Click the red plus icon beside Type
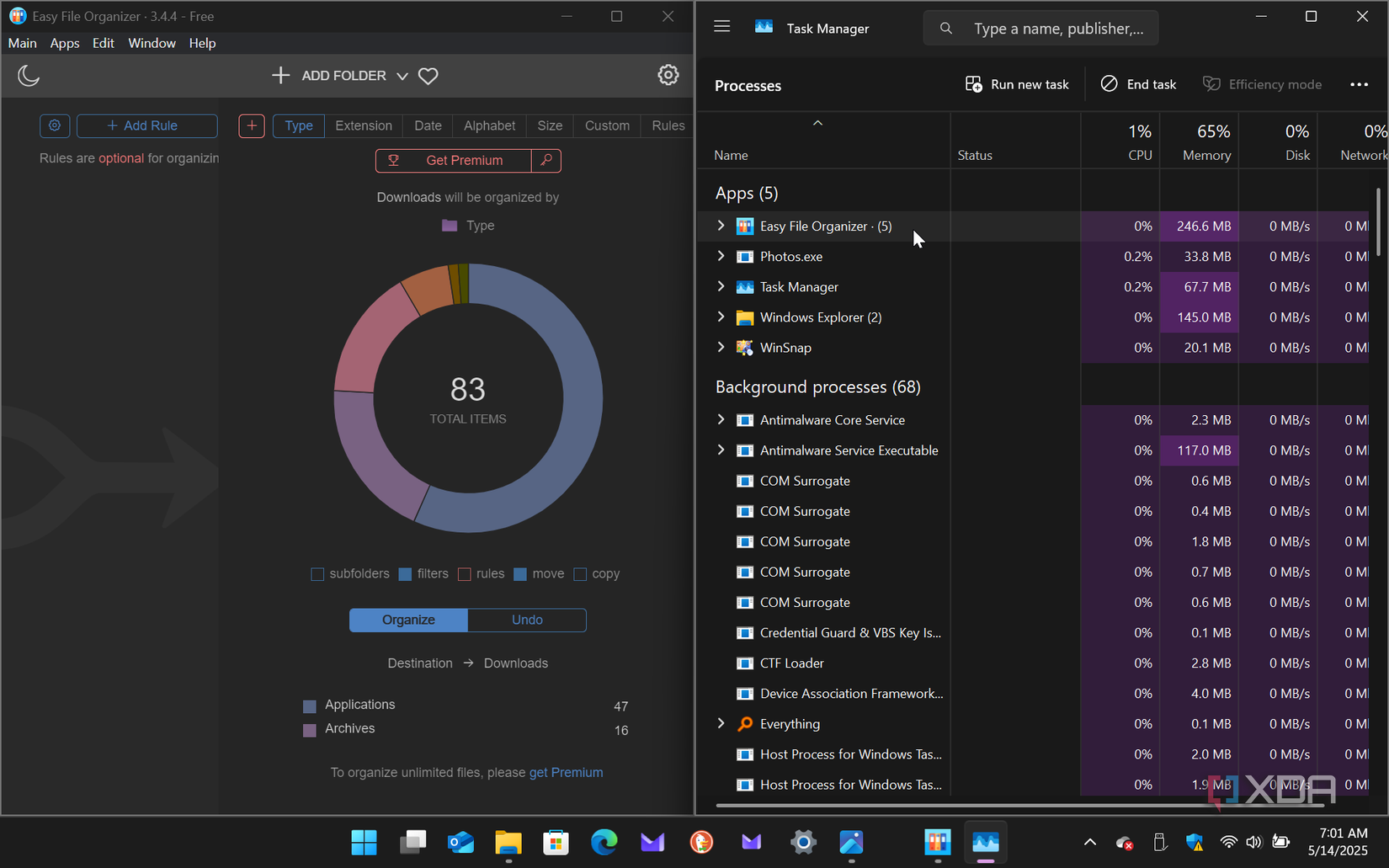The height and width of the screenshot is (868, 1389). (x=252, y=125)
